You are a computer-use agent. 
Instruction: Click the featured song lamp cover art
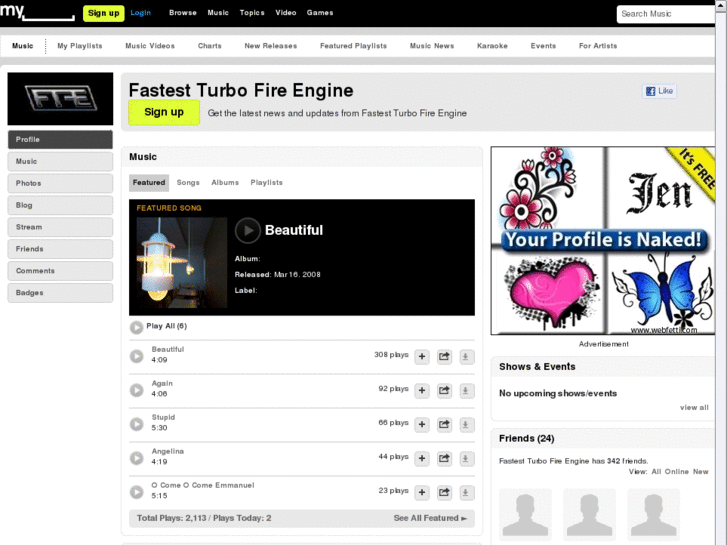pos(182,262)
